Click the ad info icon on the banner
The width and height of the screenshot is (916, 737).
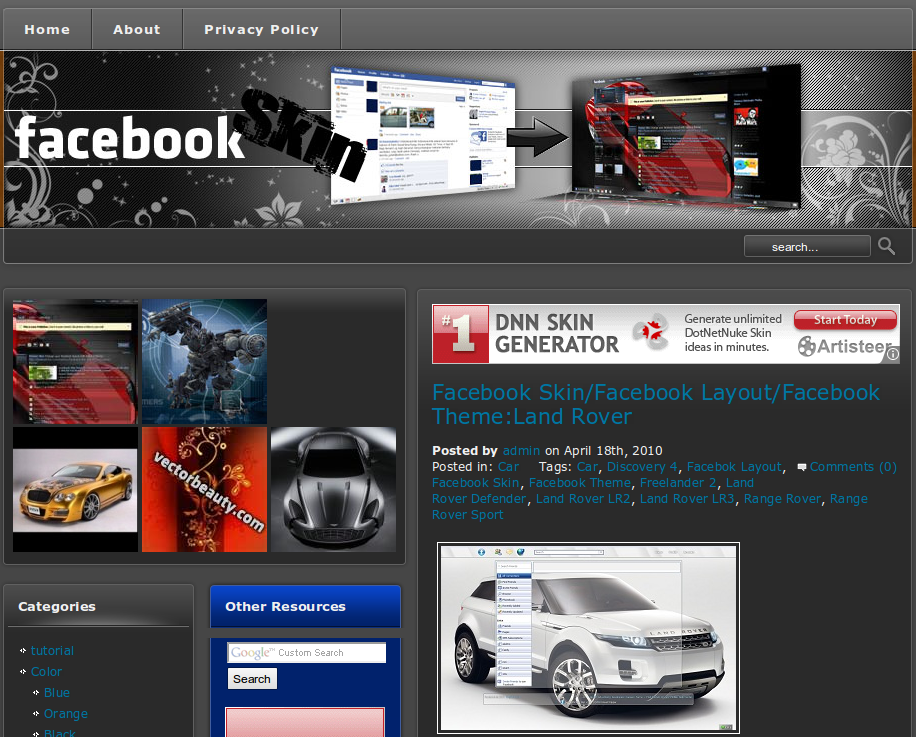coord(893,354)
